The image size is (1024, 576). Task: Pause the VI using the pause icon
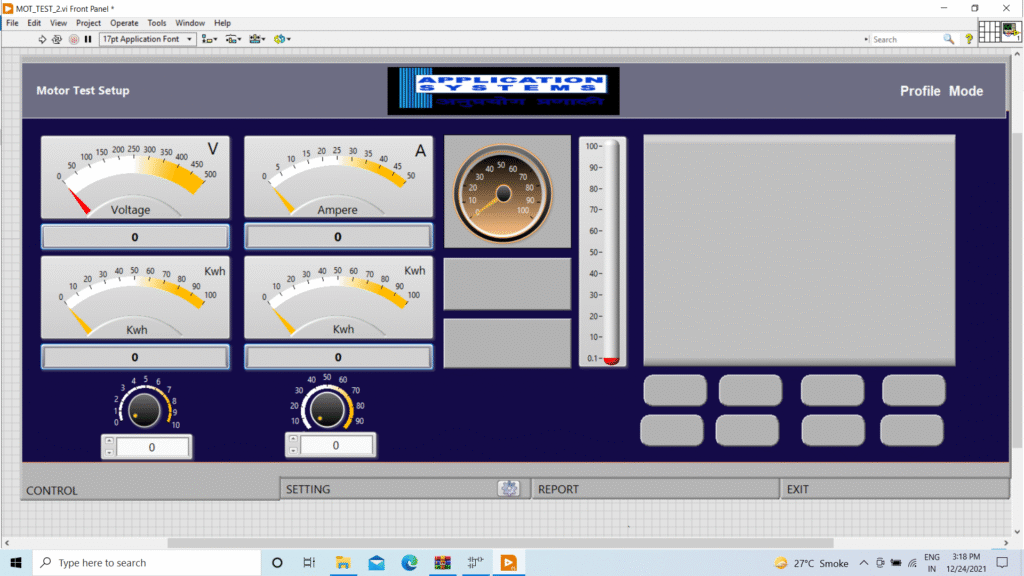click(88, 39)
